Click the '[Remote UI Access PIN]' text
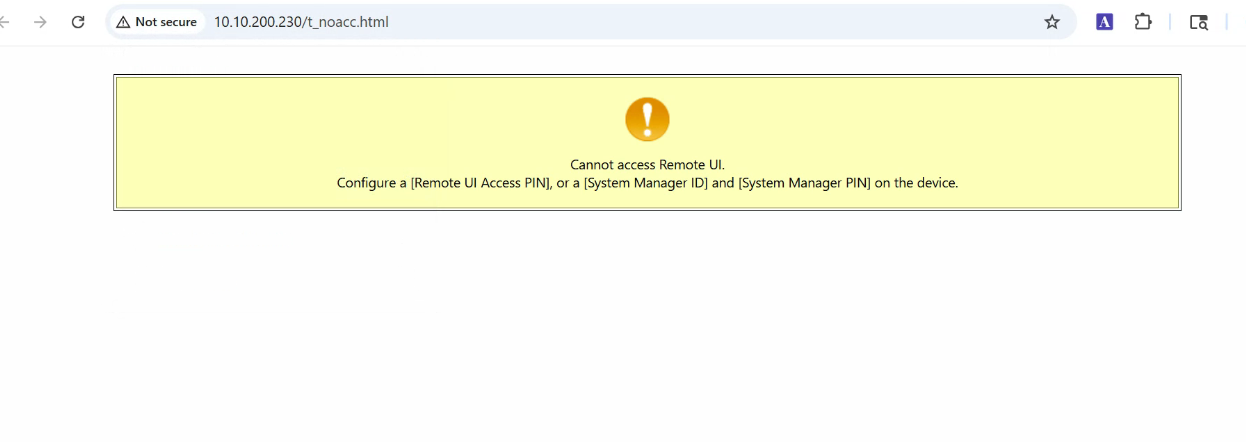1246x442 pixels. tap(481, 183)
